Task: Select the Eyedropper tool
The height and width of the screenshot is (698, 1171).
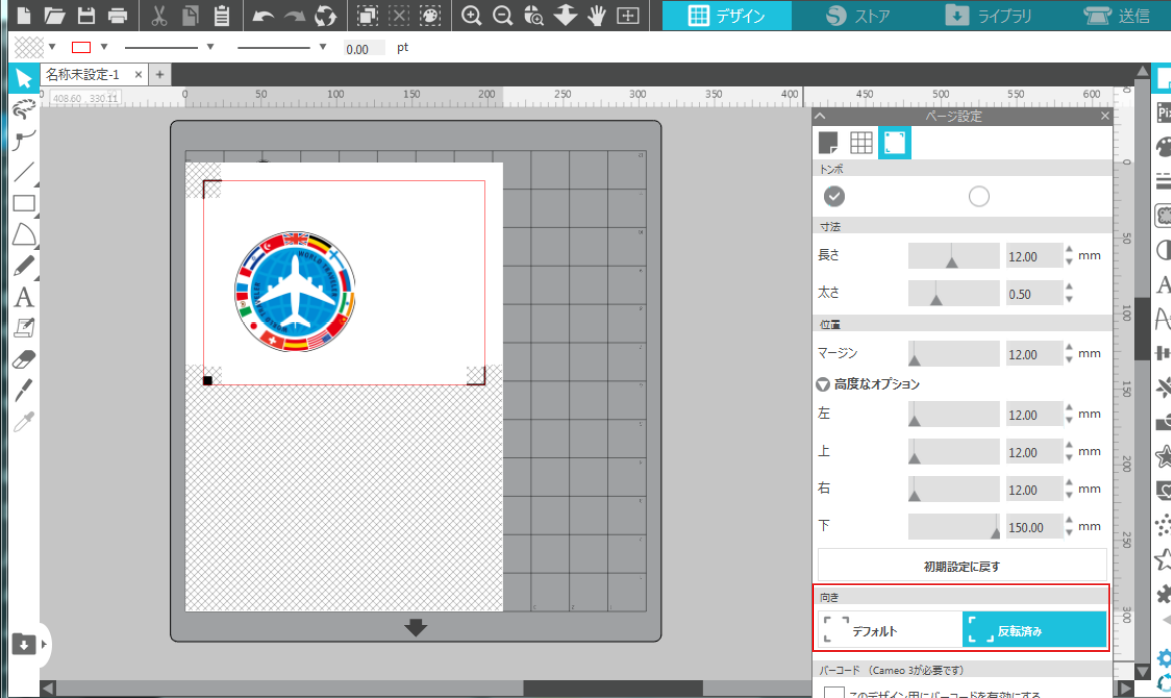Action: 24,422
